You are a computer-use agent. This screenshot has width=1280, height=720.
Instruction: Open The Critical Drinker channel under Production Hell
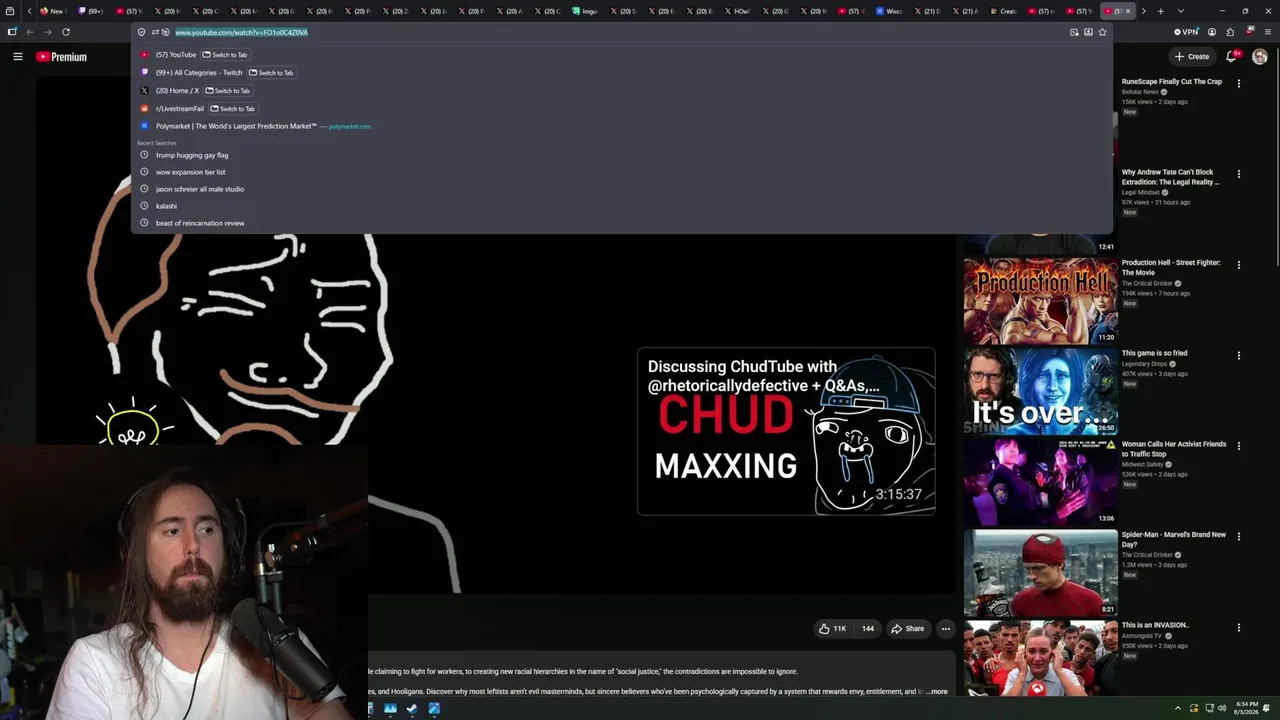click(1147, 283)
